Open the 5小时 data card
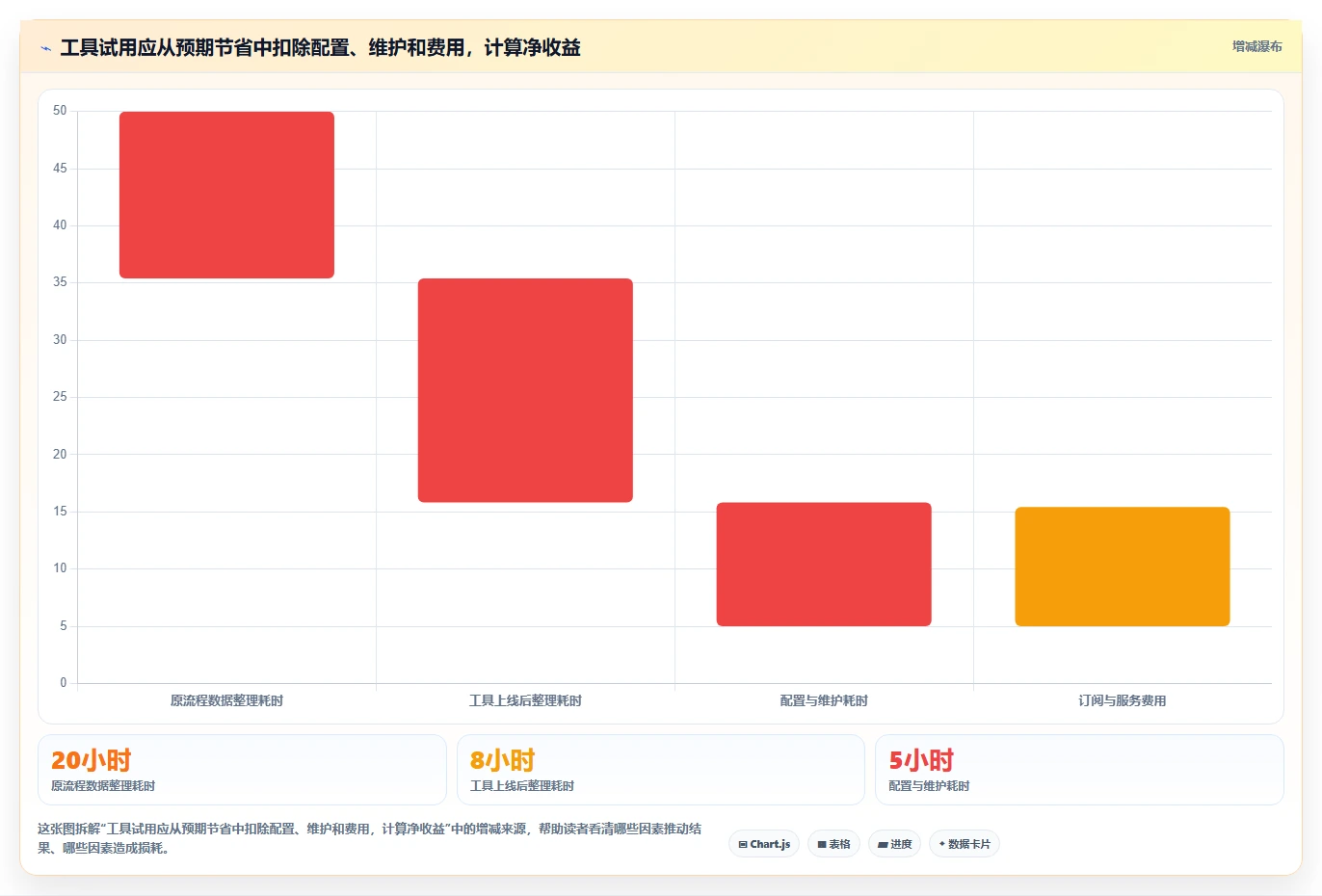 (x=1079, y=770)
